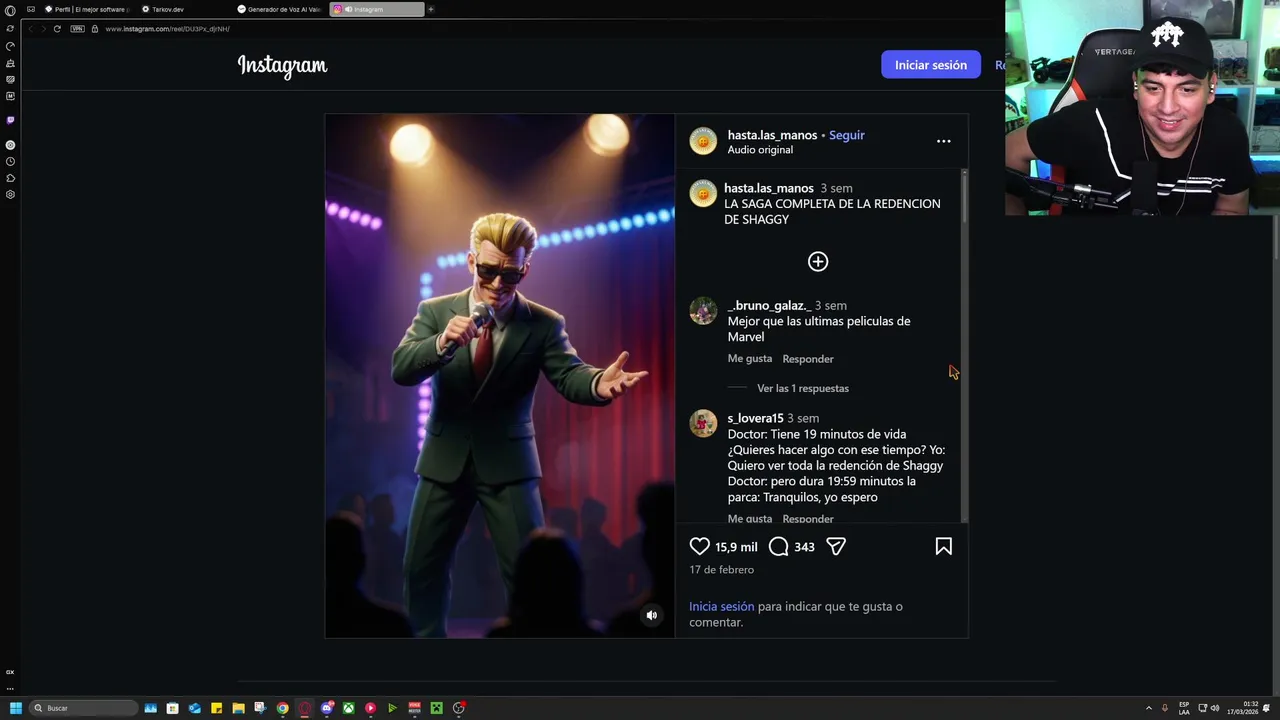The image size is (1280, 720).
Task: Click the address bar URL
Action: [x=168, y=29]
